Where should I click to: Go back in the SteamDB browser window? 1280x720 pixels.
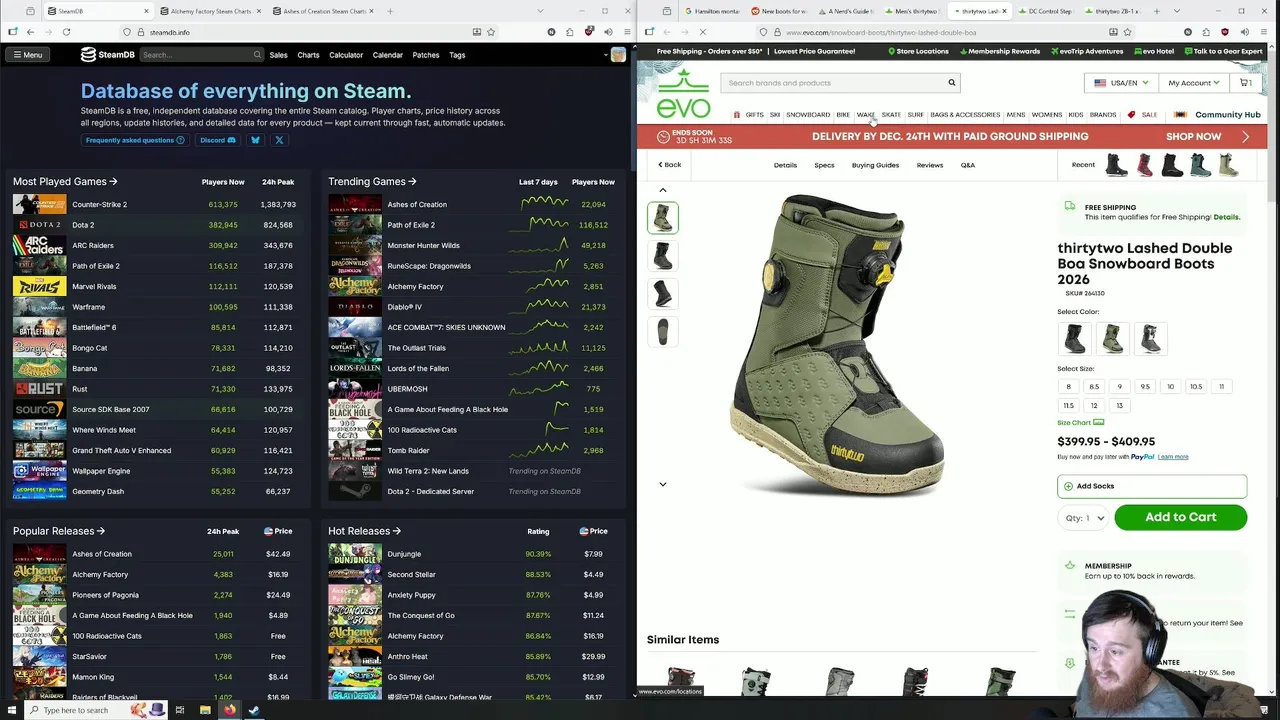tap(30, 32)
